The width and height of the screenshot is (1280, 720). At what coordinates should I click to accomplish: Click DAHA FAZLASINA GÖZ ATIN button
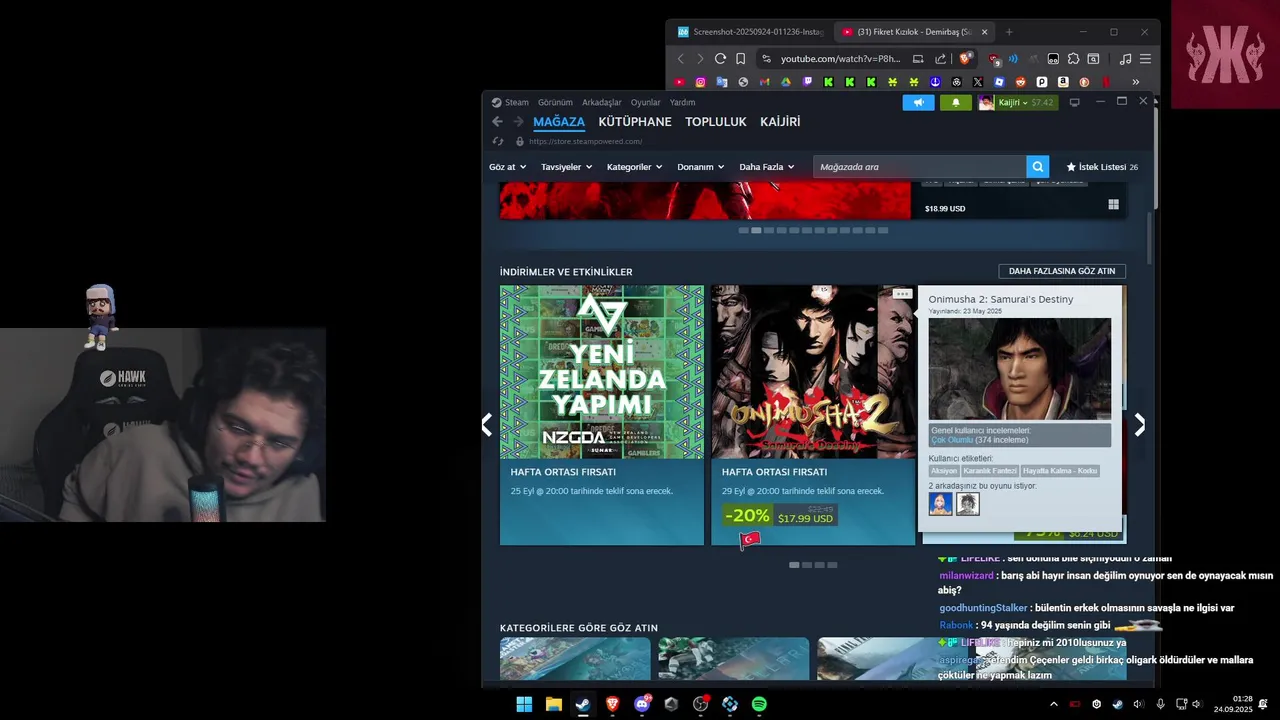pos(1062,271)
